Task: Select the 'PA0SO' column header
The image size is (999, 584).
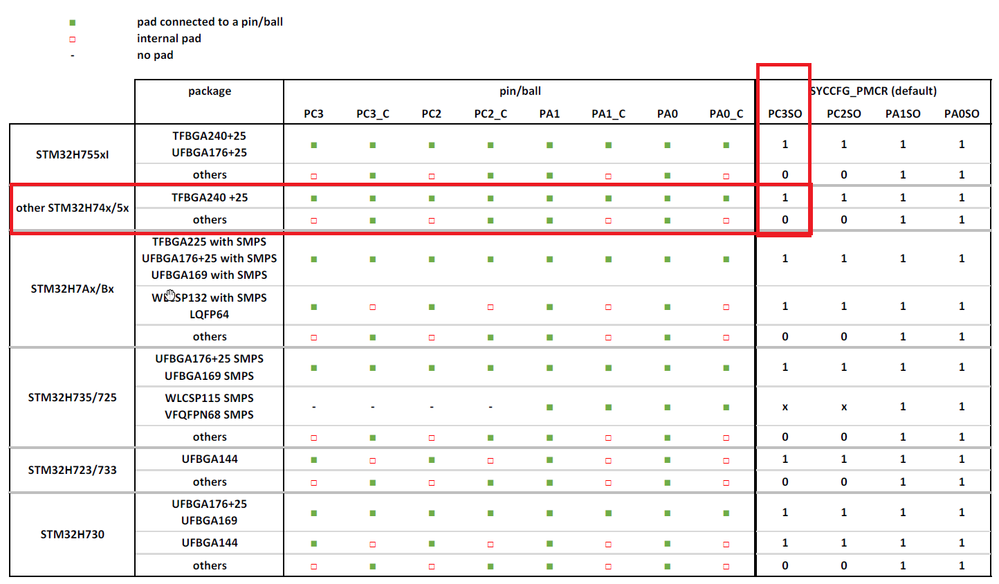Action: coord(961,114)
